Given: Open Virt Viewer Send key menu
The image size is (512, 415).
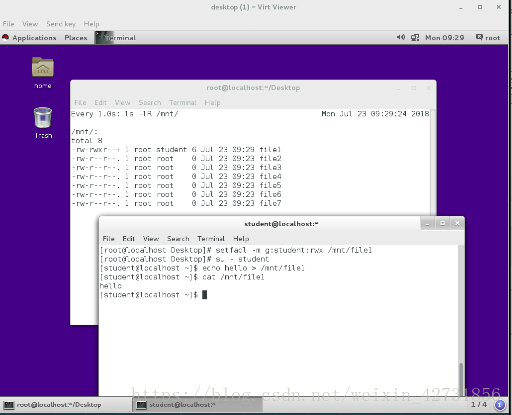Looking at the screenshot, I should point(61,24).
